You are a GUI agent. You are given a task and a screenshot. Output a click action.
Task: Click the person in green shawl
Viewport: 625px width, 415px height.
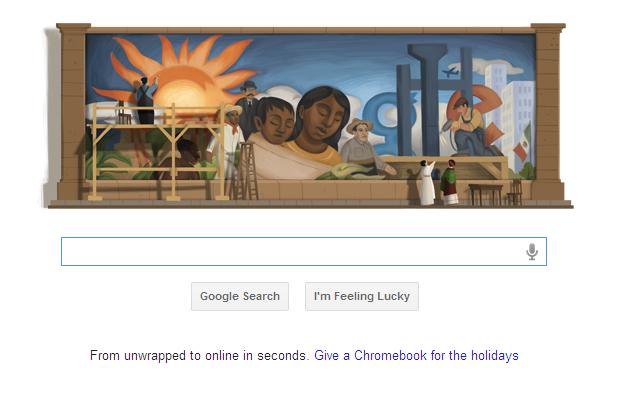coord(450,182)
